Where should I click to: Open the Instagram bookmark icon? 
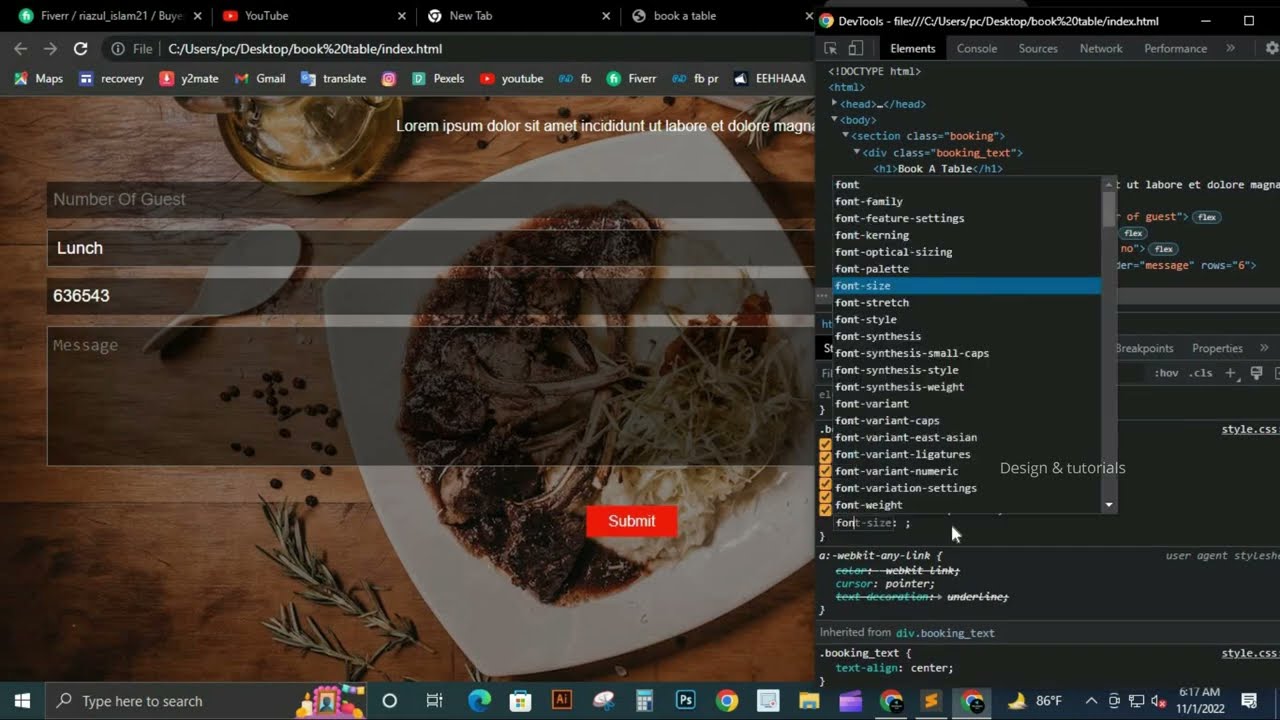tap(389, 78)
